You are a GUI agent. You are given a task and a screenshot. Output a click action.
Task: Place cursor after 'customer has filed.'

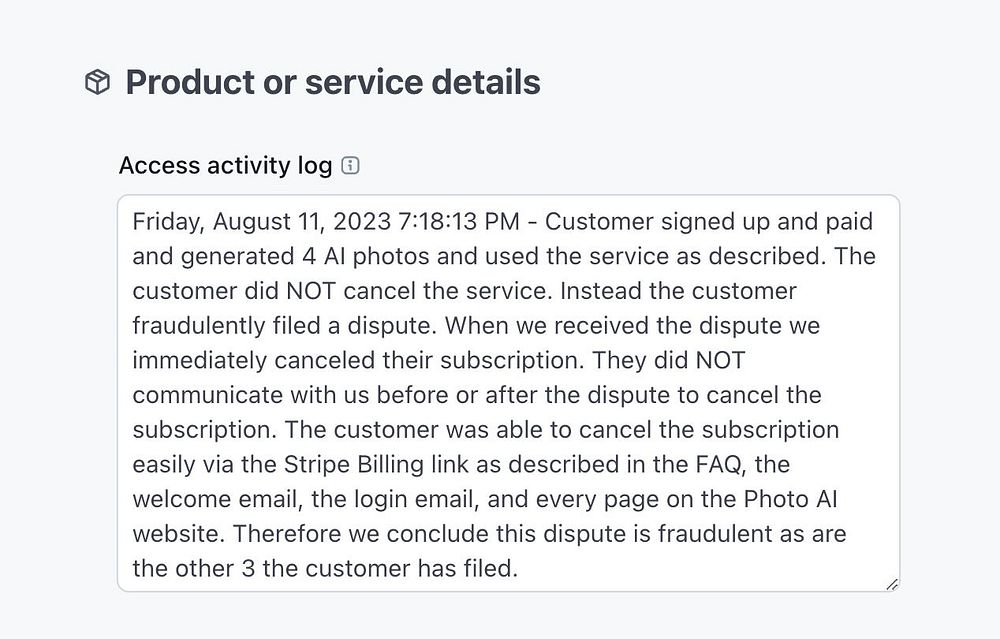tap(519, 569)
